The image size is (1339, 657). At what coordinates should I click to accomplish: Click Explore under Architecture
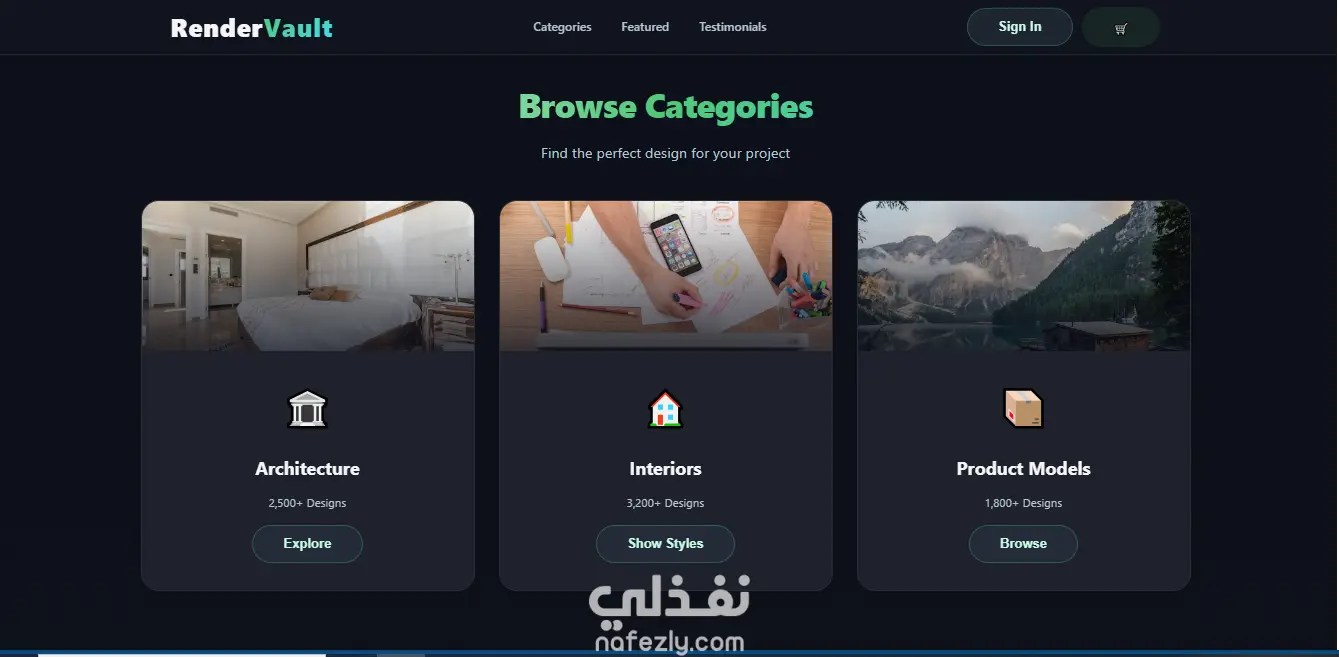coord(307,544)
